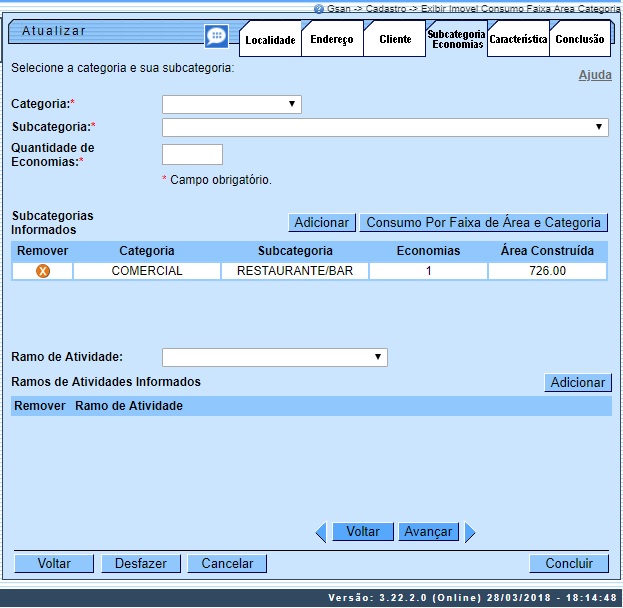Select the Cliente tab
The width and height of the screenshot is (623, 608).
coord(395,40)
